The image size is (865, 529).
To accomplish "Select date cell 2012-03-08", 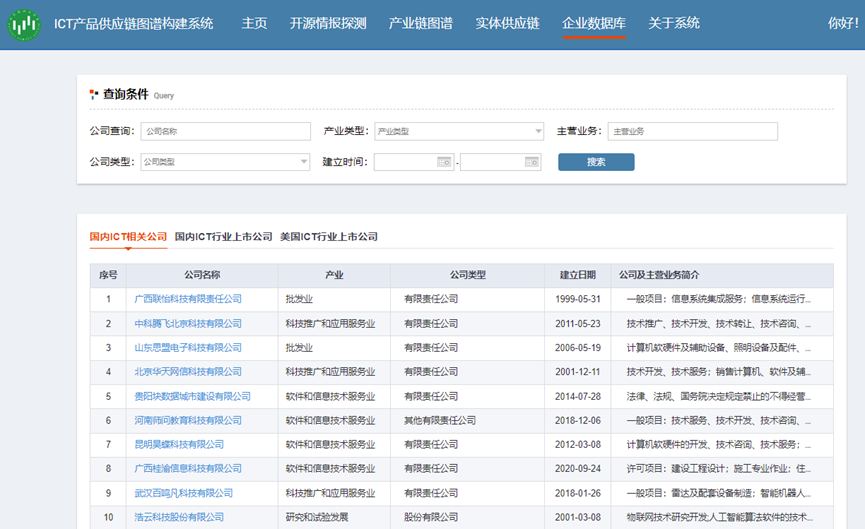I will pos(578,445).
